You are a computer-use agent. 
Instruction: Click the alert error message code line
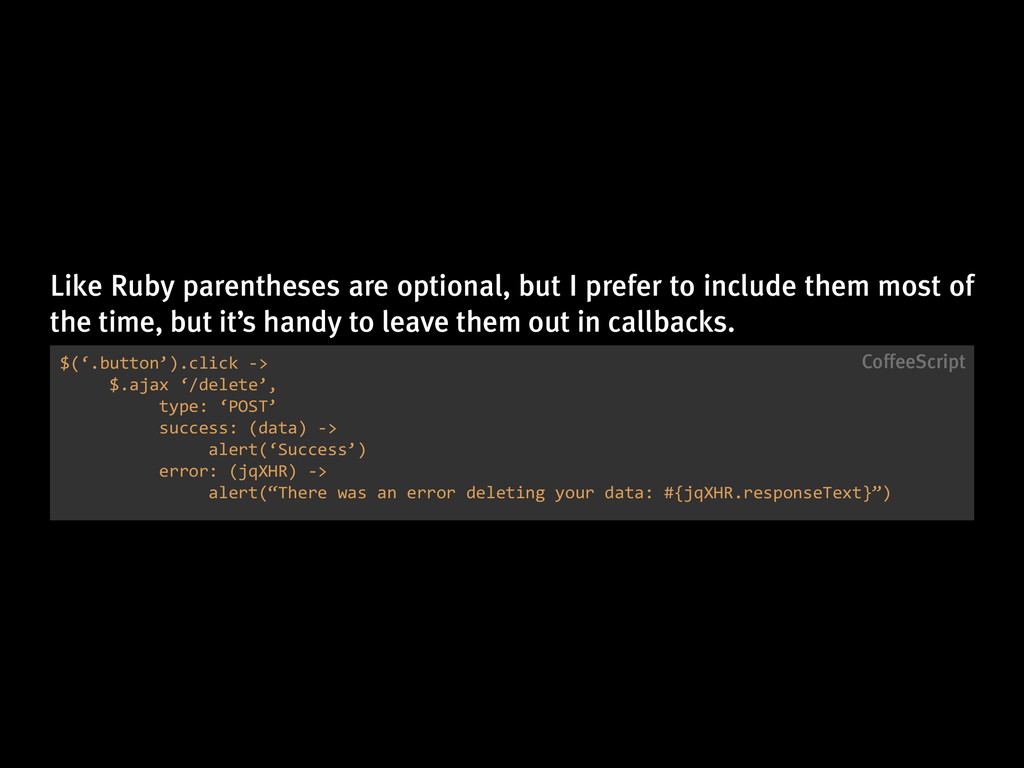[549, 492]
